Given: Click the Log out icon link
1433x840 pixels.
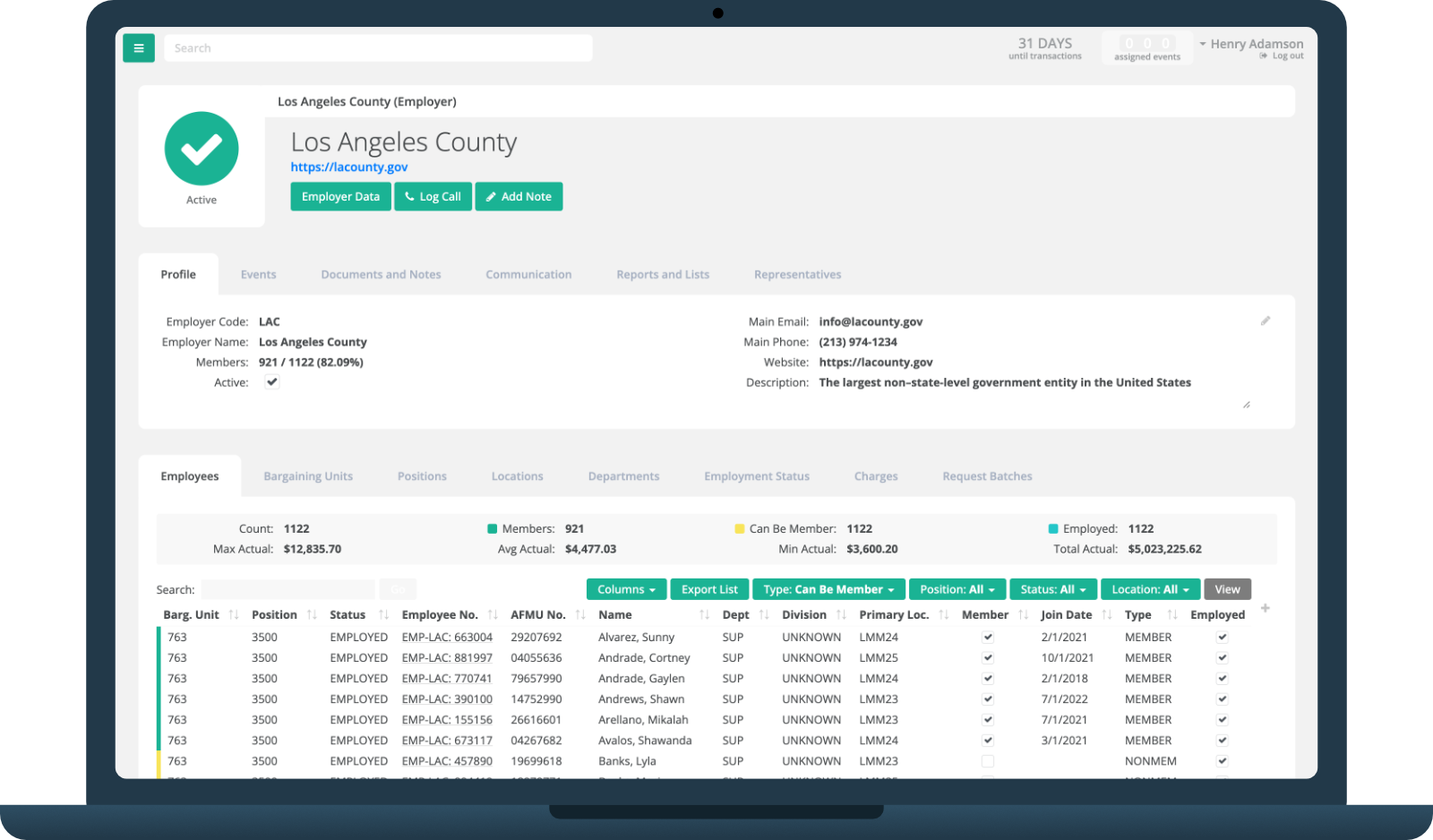Looking at the screenshot, I should [x=1282, y=56].
